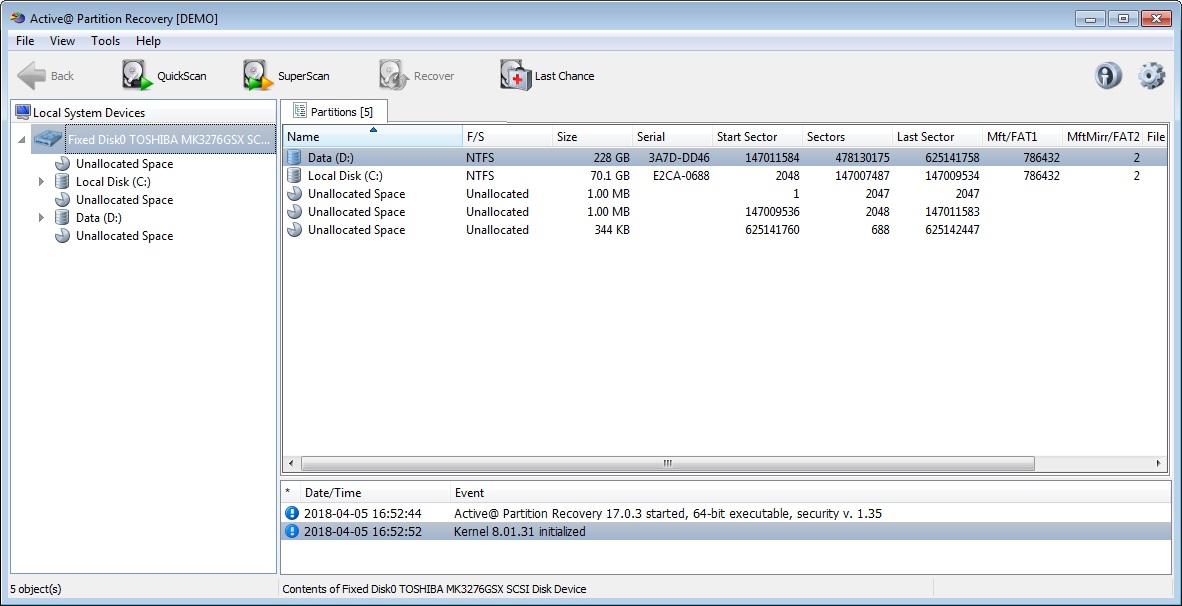Click the Fixed Disk0 drive icon in tree
This screenshot has height=606, width=1182.
[x=48, y=139]
